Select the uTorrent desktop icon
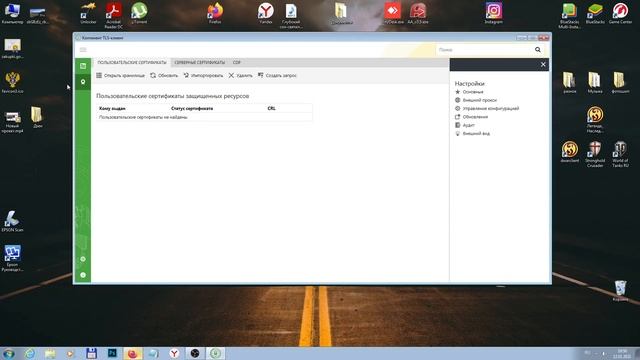This screenshot has width=640, height=360. tap(139, 13)
